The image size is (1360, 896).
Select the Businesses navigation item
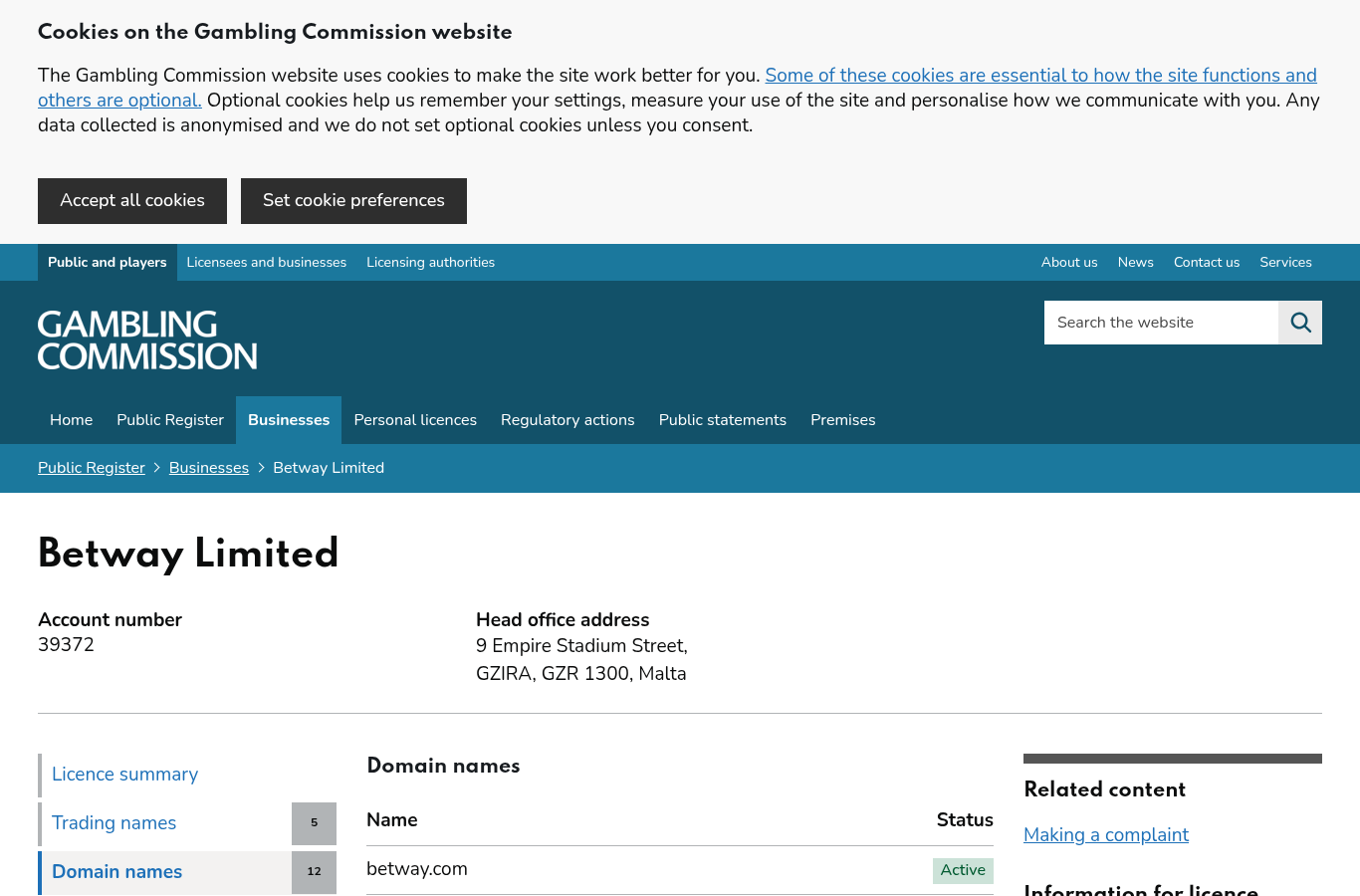pos(289,420)
